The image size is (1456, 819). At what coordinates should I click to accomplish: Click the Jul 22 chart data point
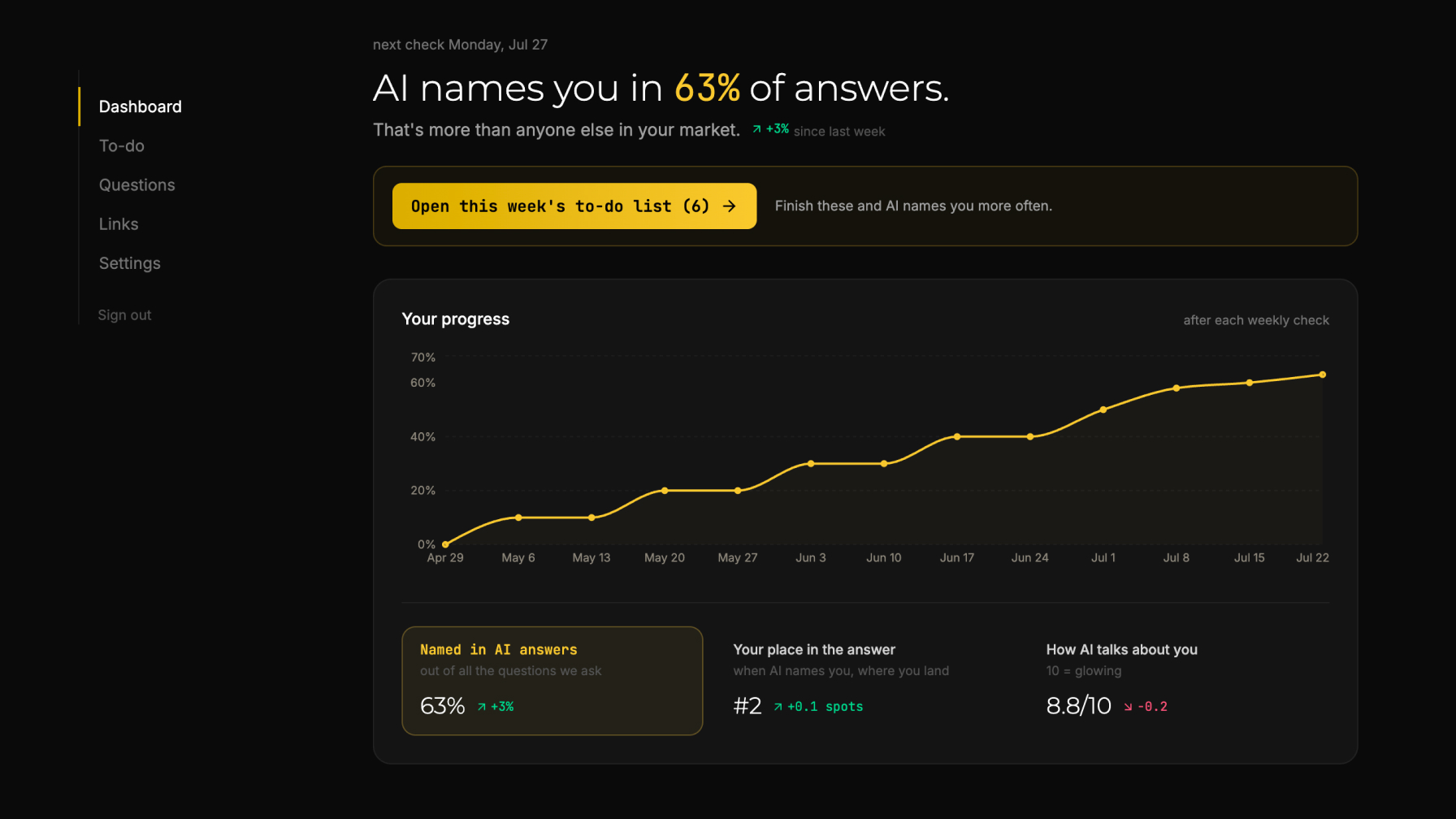point(1323,375)
